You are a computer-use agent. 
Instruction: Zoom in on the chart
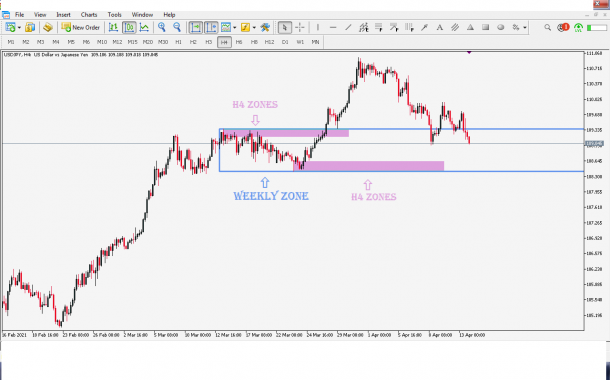(162, 28)
